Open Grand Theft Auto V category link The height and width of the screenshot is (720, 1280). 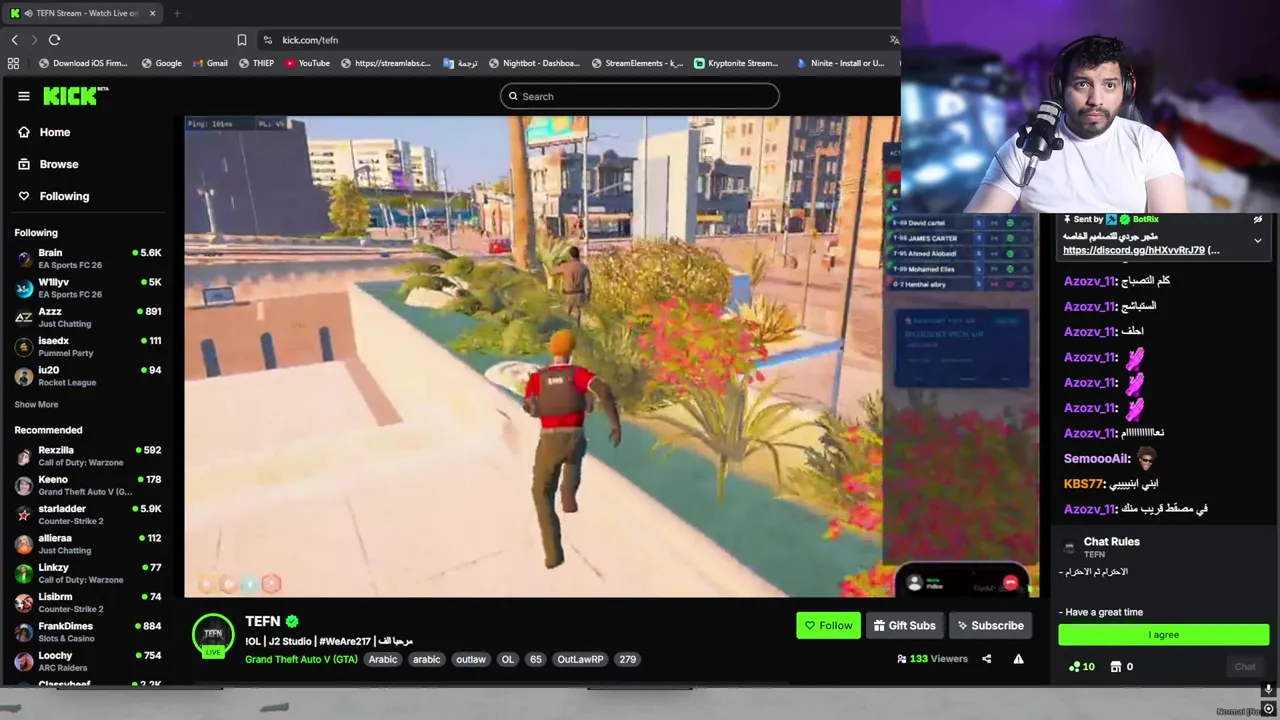(x=301, y=659)
